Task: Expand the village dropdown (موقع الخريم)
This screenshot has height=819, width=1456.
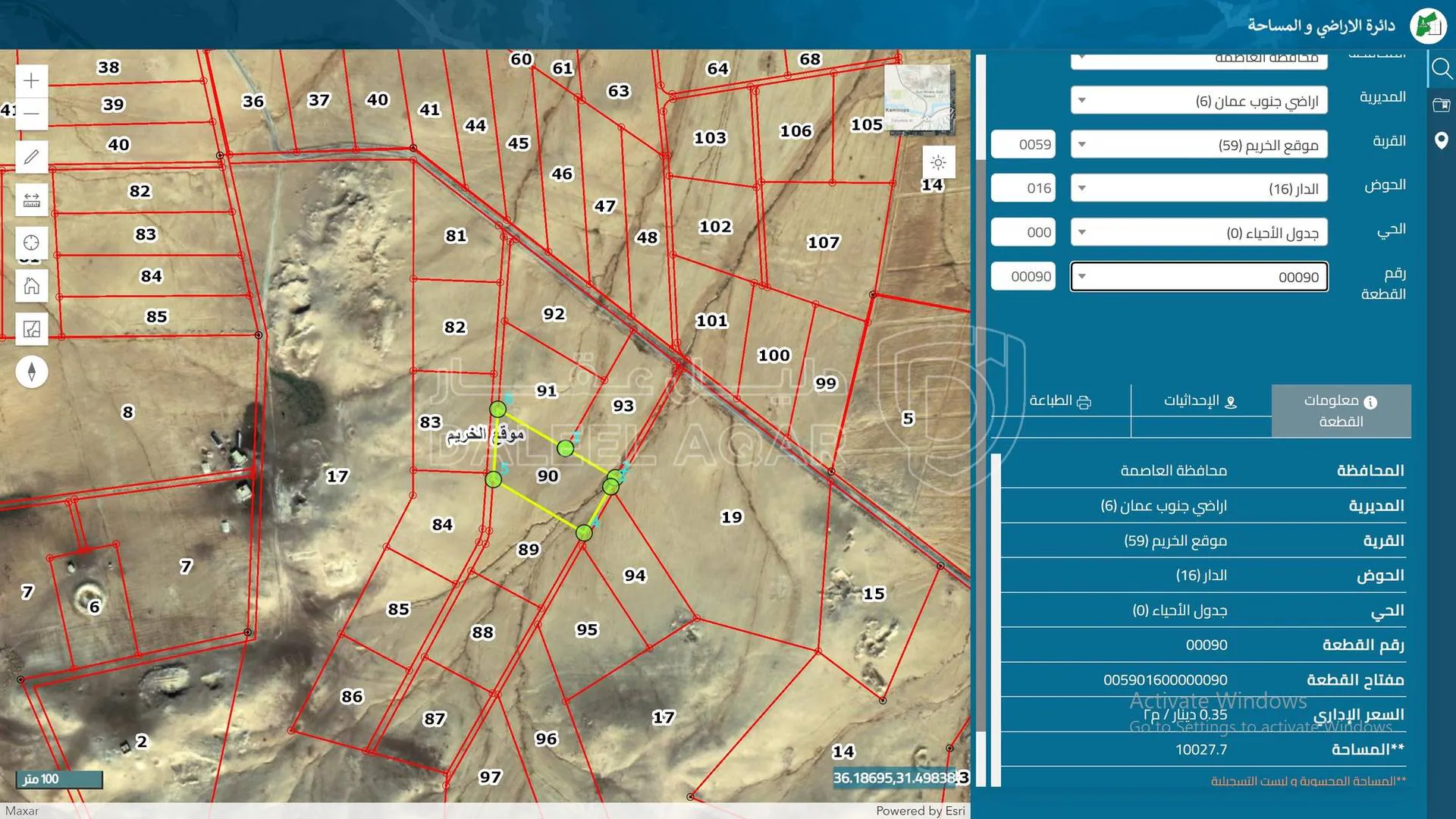Action: tap(1198, 145)
